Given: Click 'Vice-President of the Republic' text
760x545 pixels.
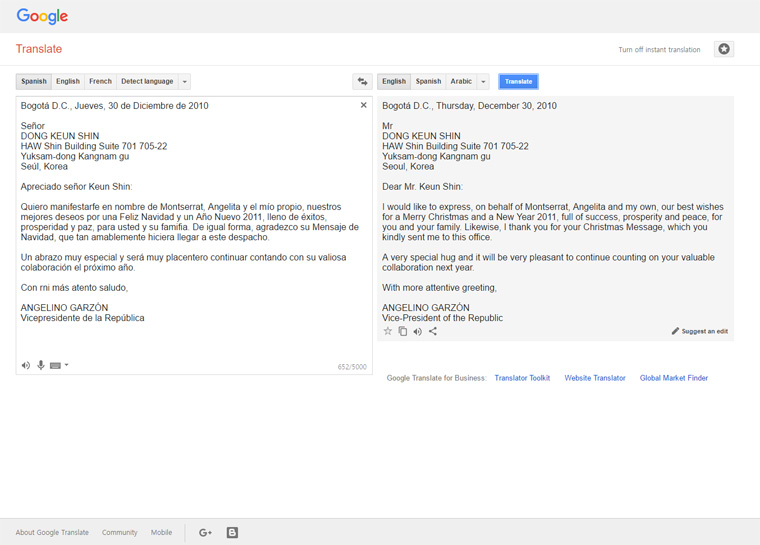Looking at the screenshot, I should pos(442,318).
